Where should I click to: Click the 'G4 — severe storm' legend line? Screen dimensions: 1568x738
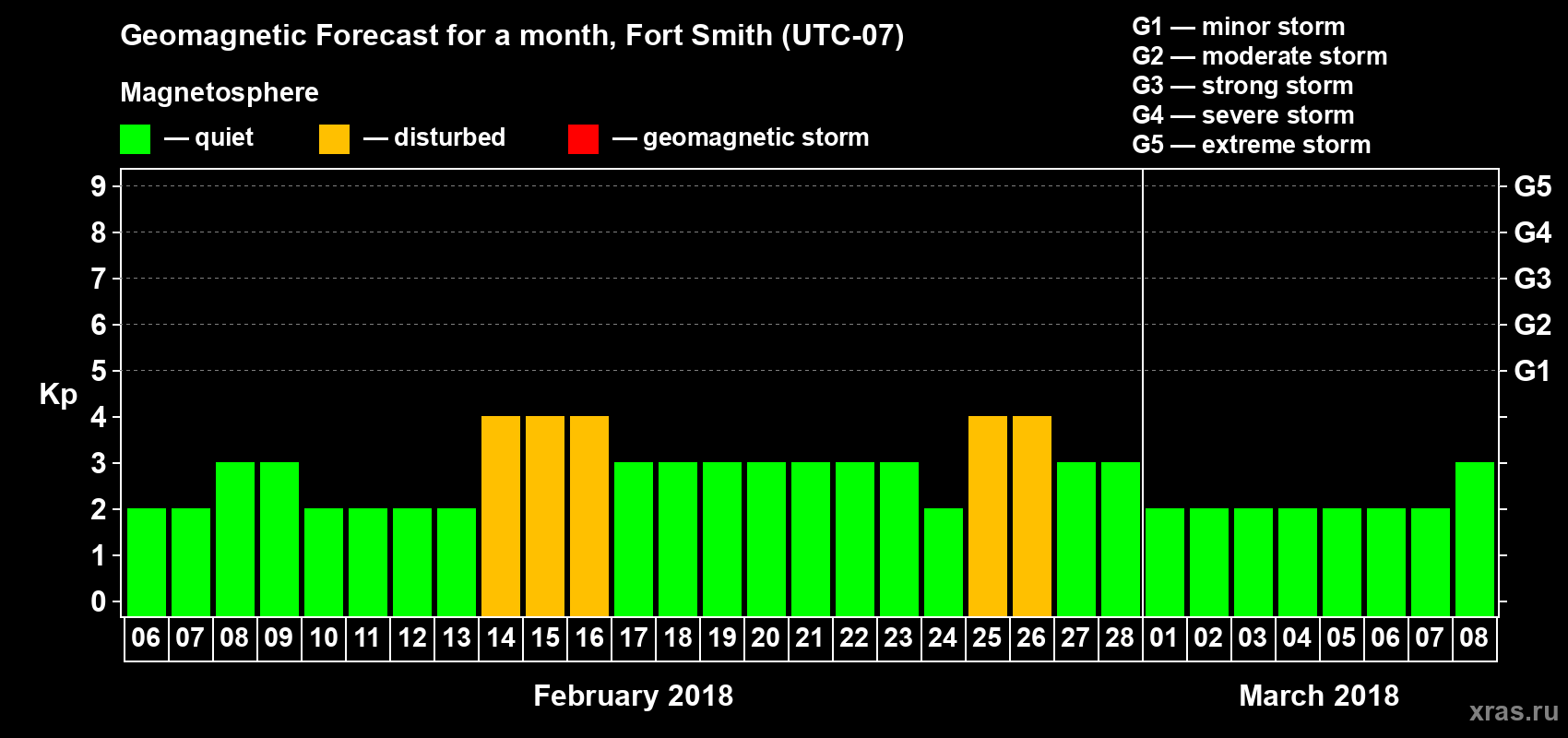pos(1243,115)
